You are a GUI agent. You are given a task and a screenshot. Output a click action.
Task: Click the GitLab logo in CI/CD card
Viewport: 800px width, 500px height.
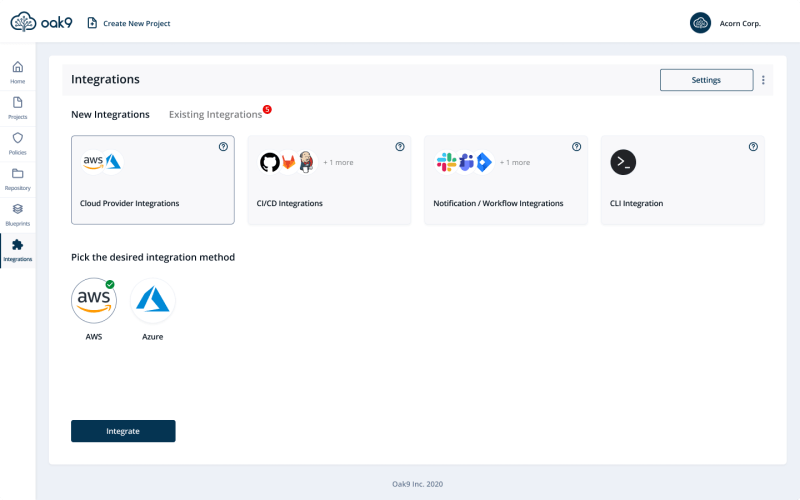click(x=289, y=162)
